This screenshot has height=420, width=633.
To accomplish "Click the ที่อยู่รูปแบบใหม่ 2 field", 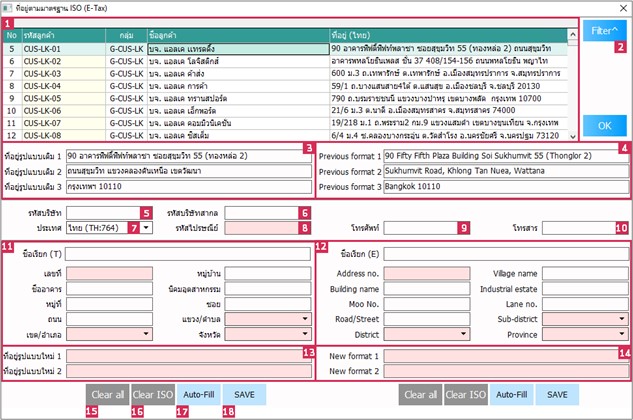I will [x=189, y=371].
